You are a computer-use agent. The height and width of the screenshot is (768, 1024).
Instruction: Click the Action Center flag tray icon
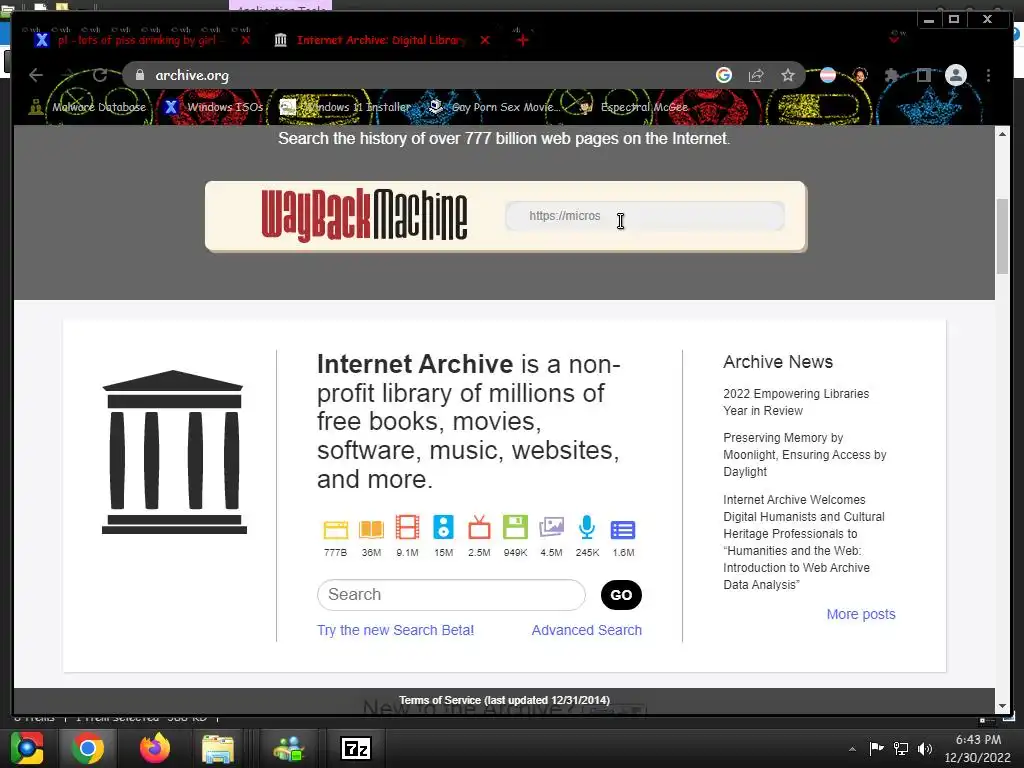(x=876, y=748)
